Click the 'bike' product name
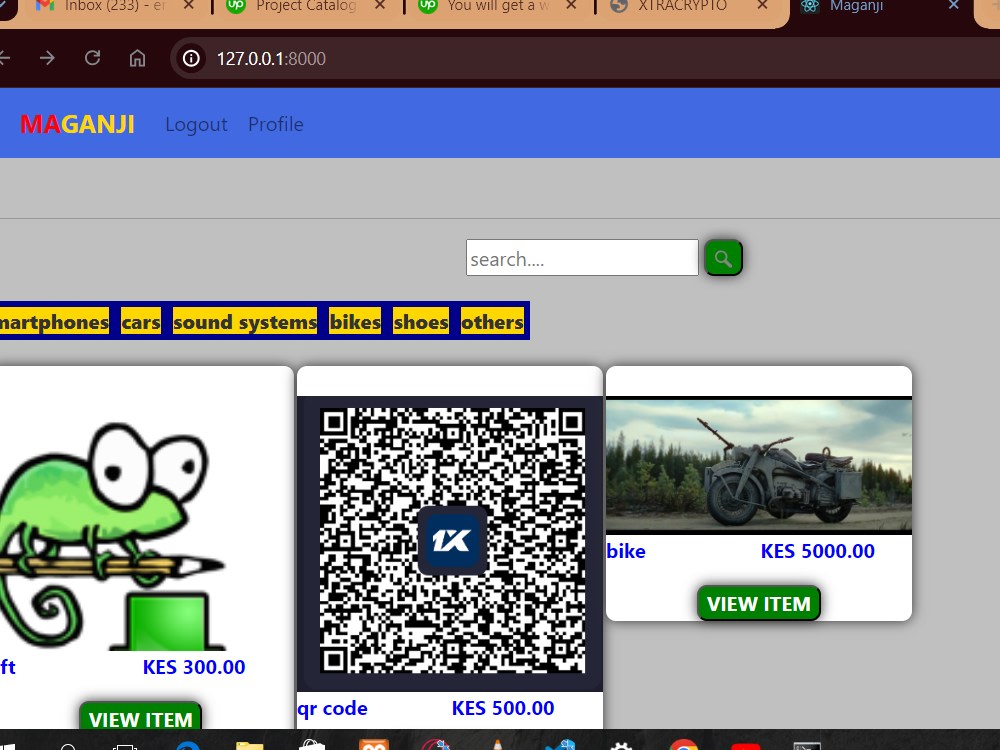 626,551
